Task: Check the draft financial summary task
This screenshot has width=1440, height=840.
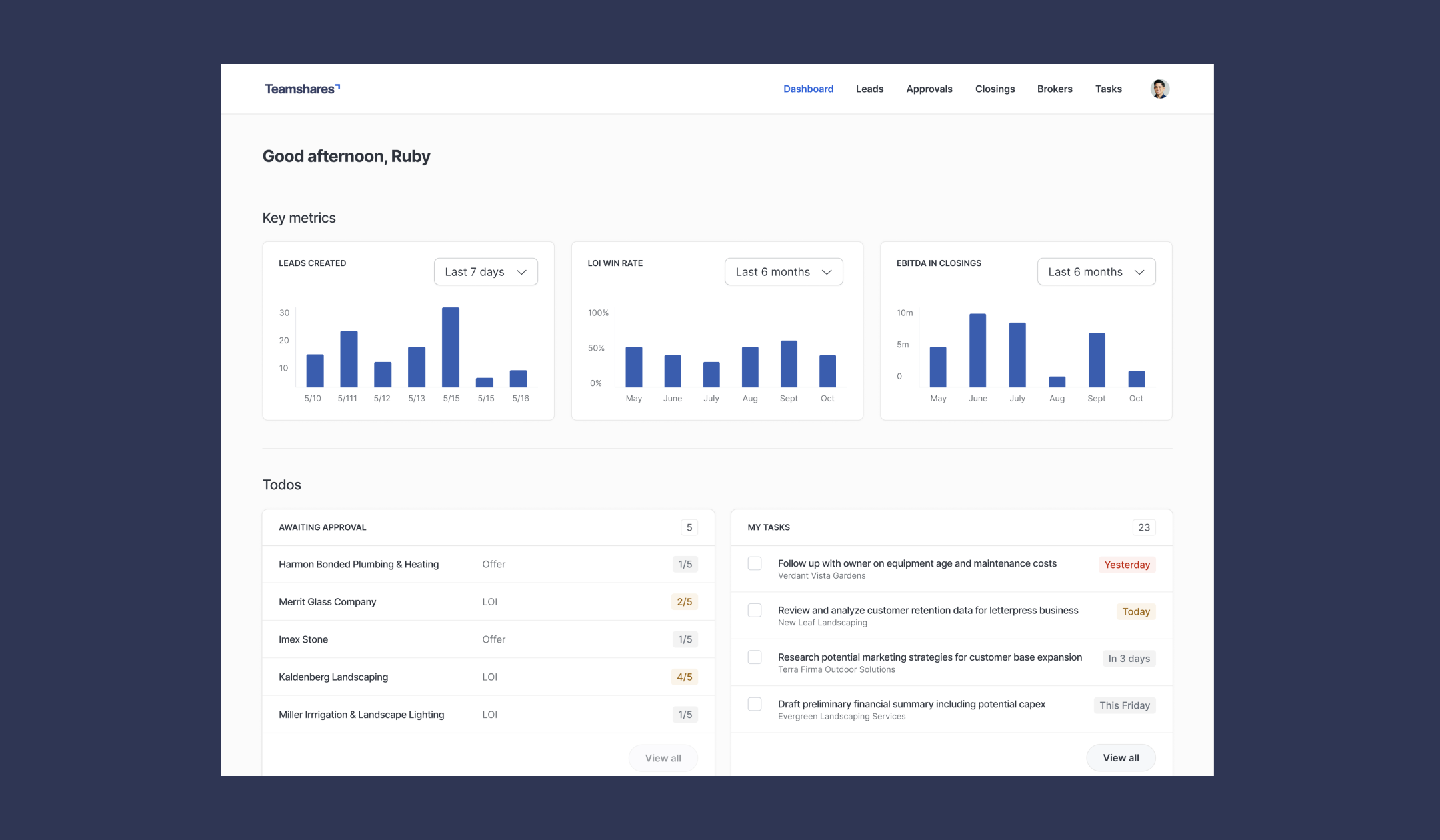Action: pos(755,704)
